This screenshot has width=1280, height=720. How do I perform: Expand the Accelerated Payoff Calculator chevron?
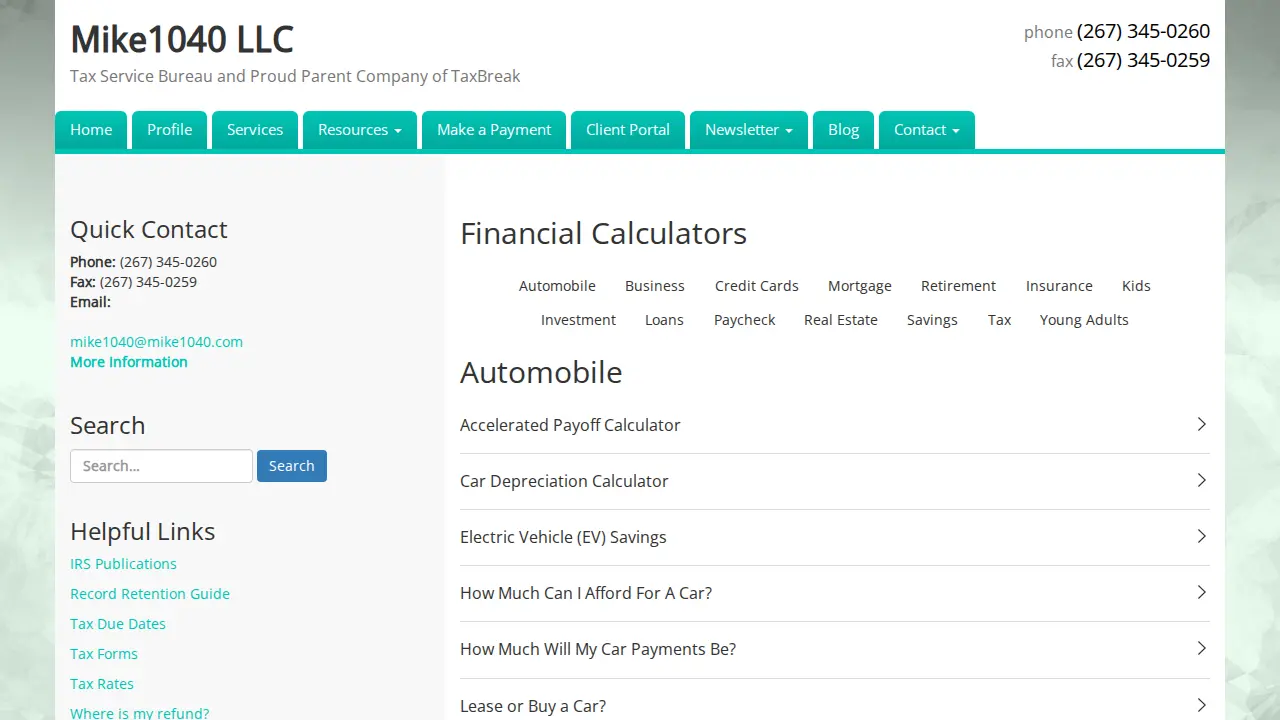point(1201,425)
